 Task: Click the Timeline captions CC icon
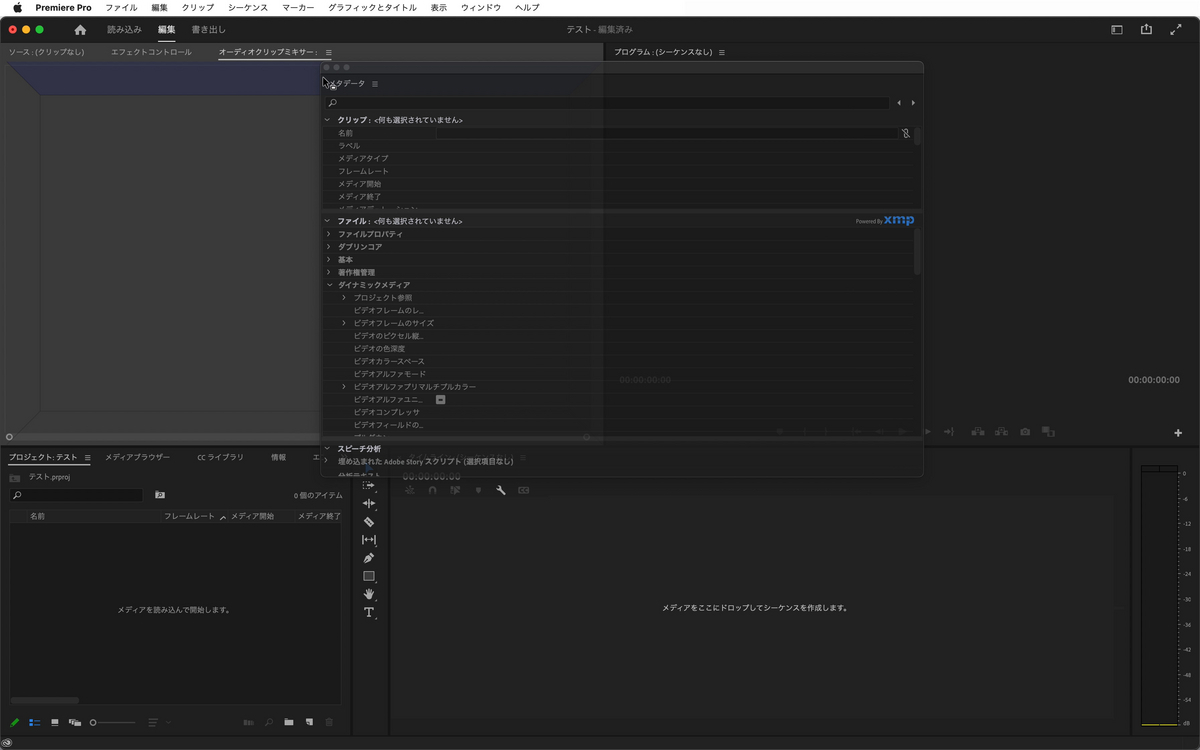pos(523,490)
